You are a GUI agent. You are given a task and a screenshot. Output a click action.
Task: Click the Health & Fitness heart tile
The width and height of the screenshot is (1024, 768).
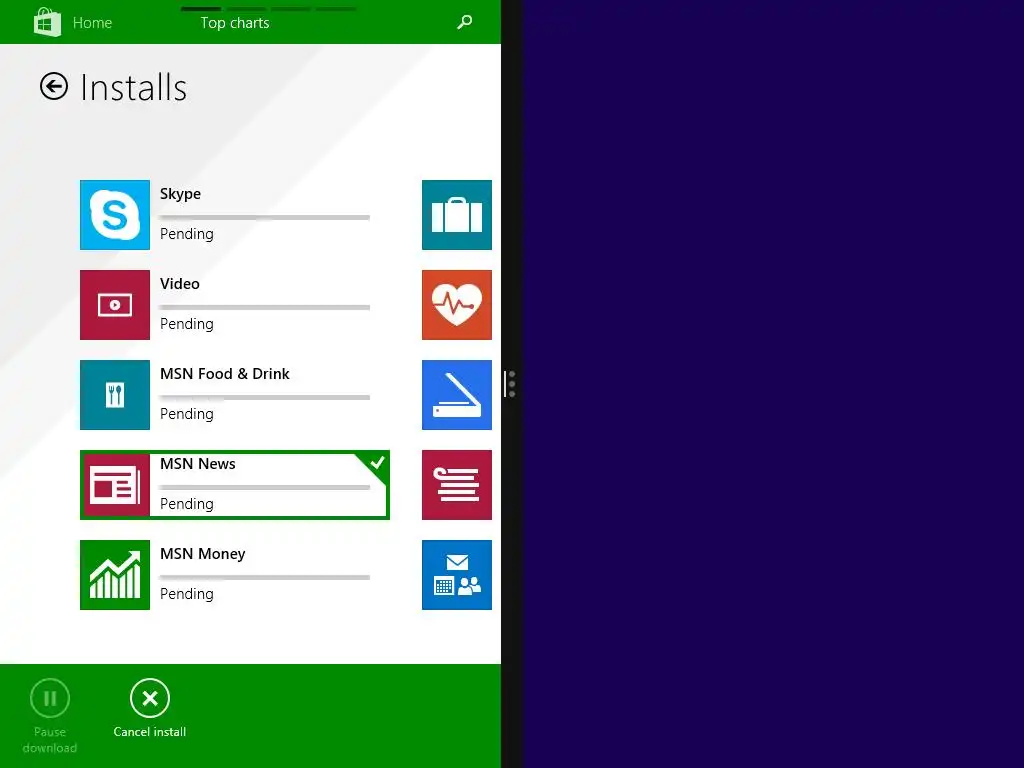(x=456, y=305)
